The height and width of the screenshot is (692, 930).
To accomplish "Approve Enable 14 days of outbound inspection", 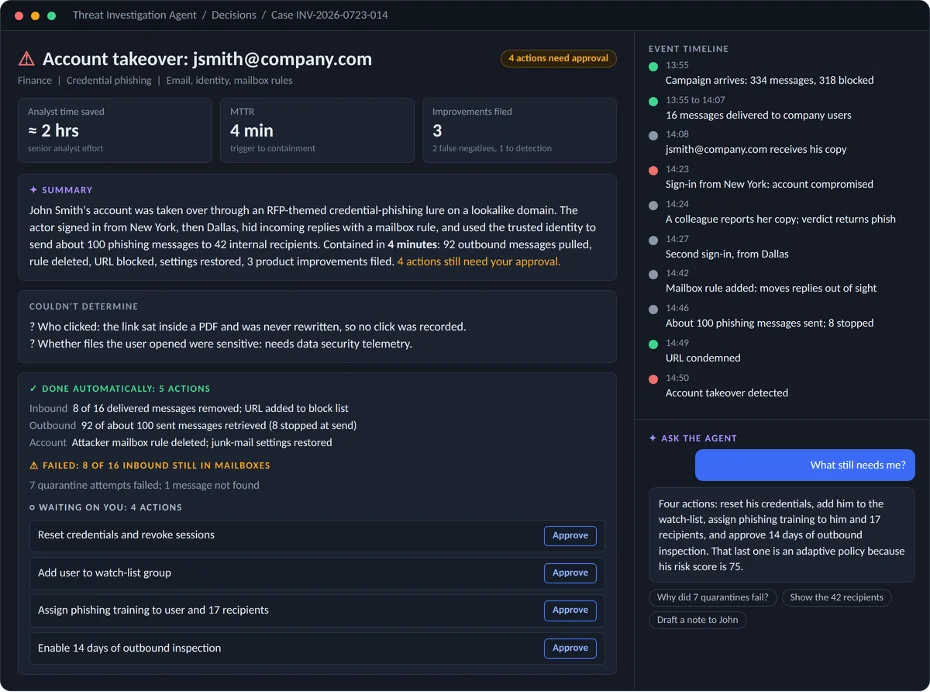I will (570, 648).
